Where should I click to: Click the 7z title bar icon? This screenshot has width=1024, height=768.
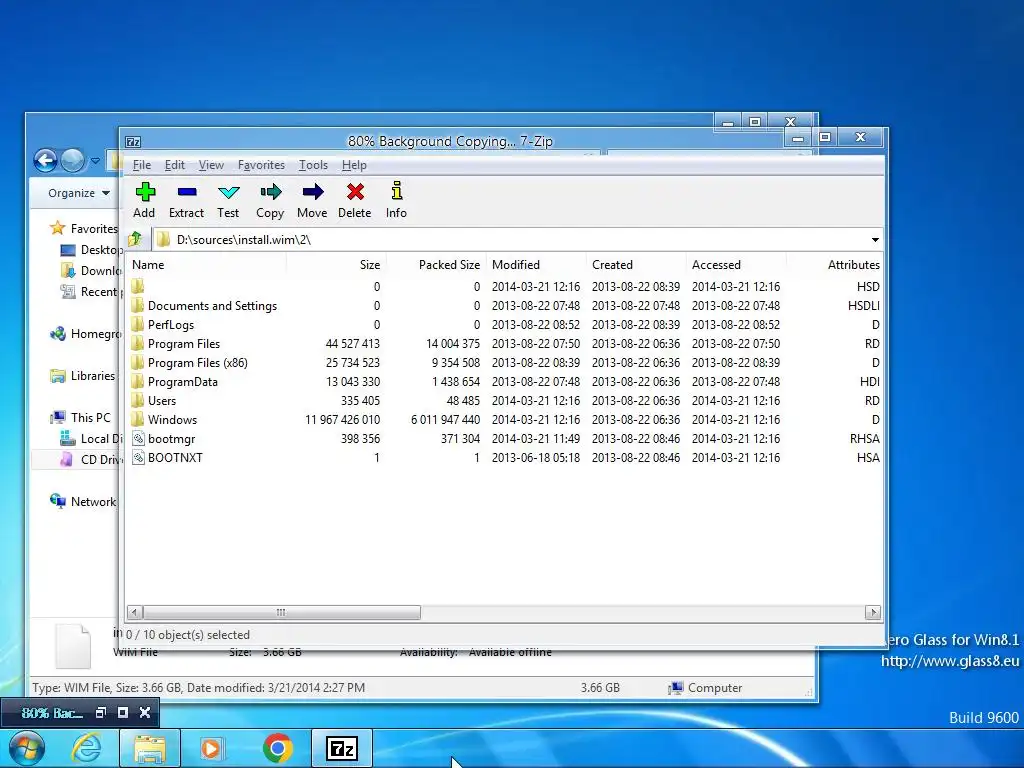point(133,142)
